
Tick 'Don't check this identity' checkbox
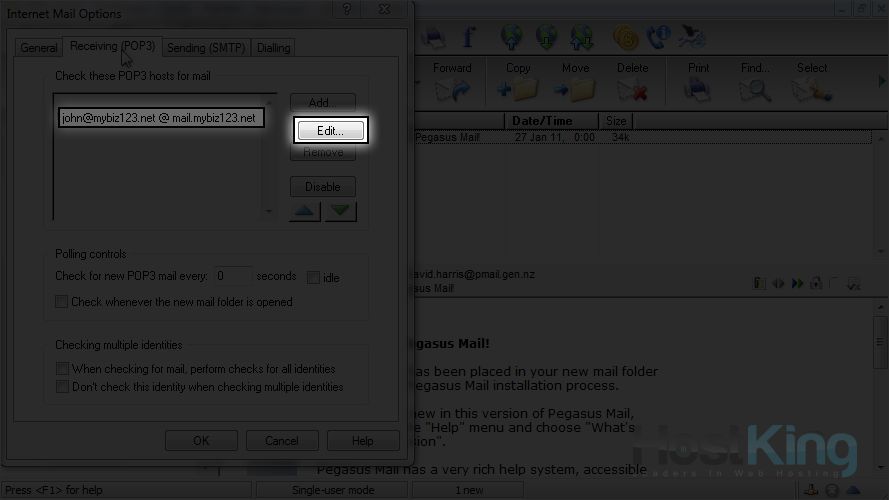62,387
